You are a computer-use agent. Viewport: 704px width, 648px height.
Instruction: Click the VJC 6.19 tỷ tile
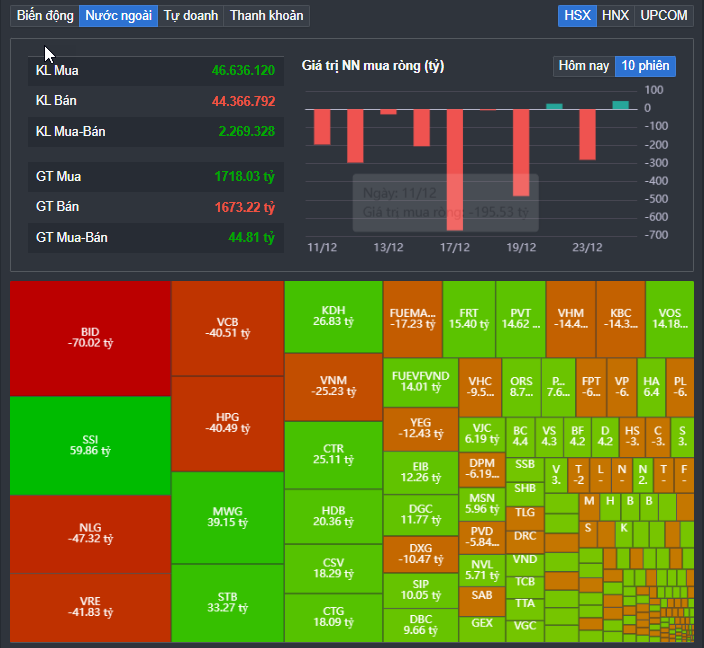482,434
